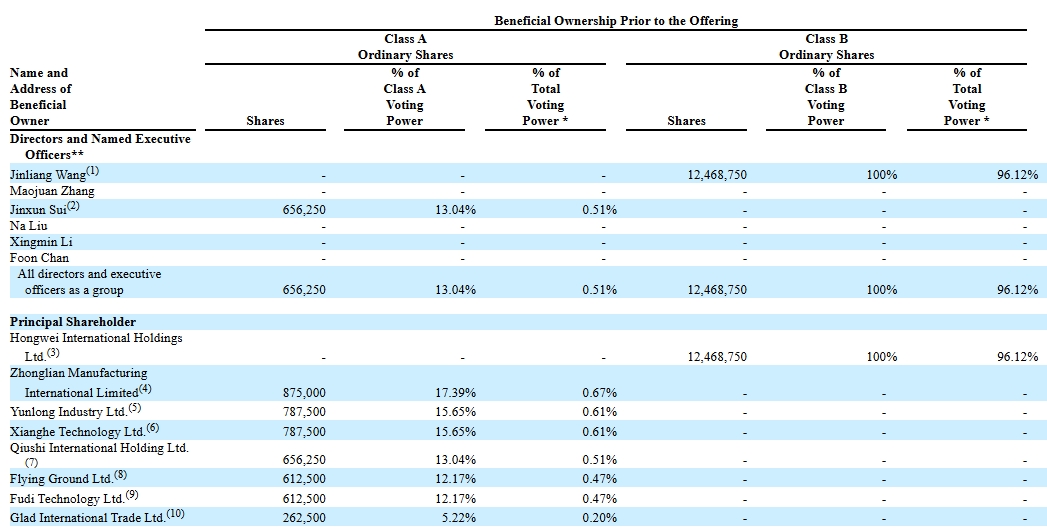Click the Beneficial Ownership Prior to the Offering heading
The image size is (1047, 532).
point(615,21)
